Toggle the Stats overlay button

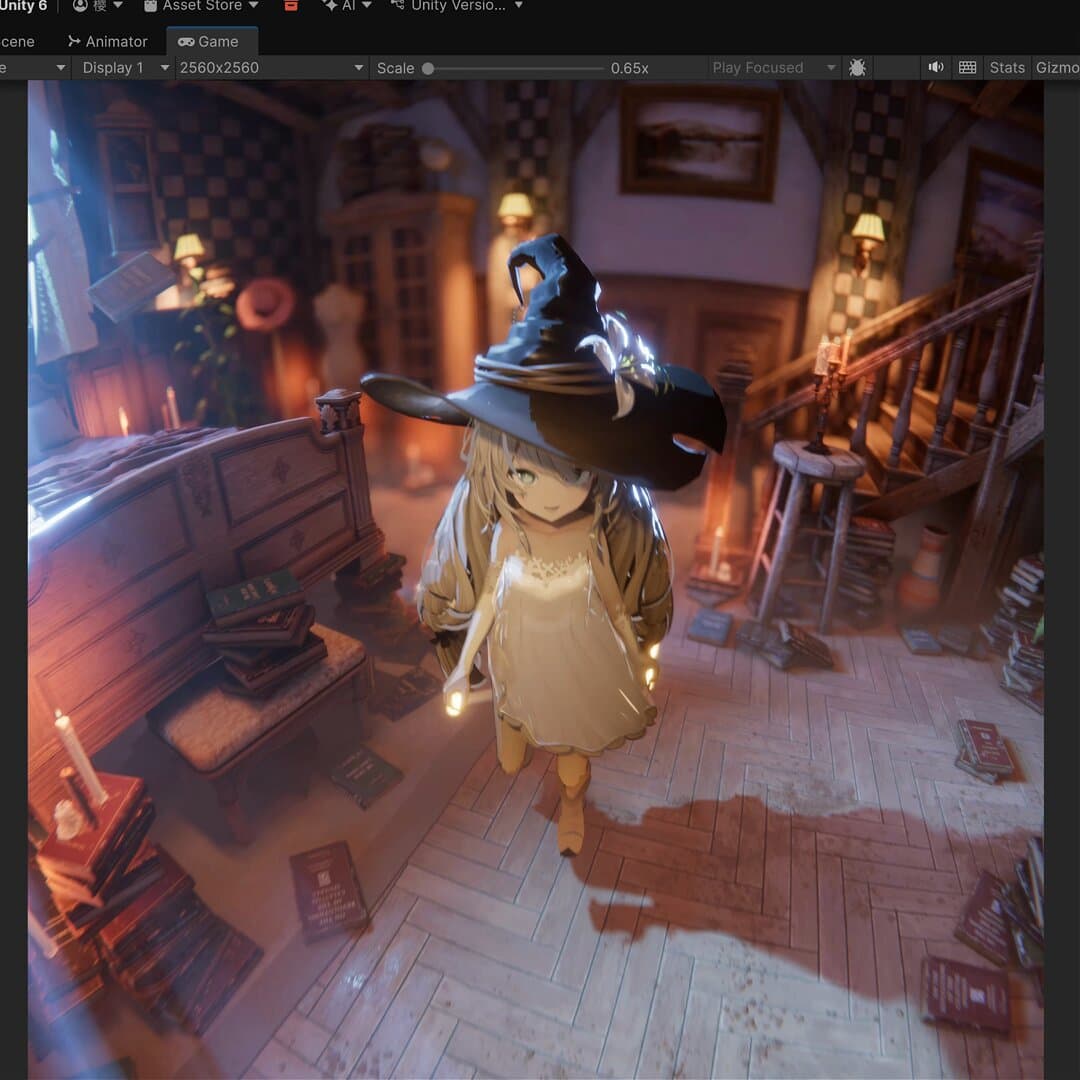point(1006,68)
